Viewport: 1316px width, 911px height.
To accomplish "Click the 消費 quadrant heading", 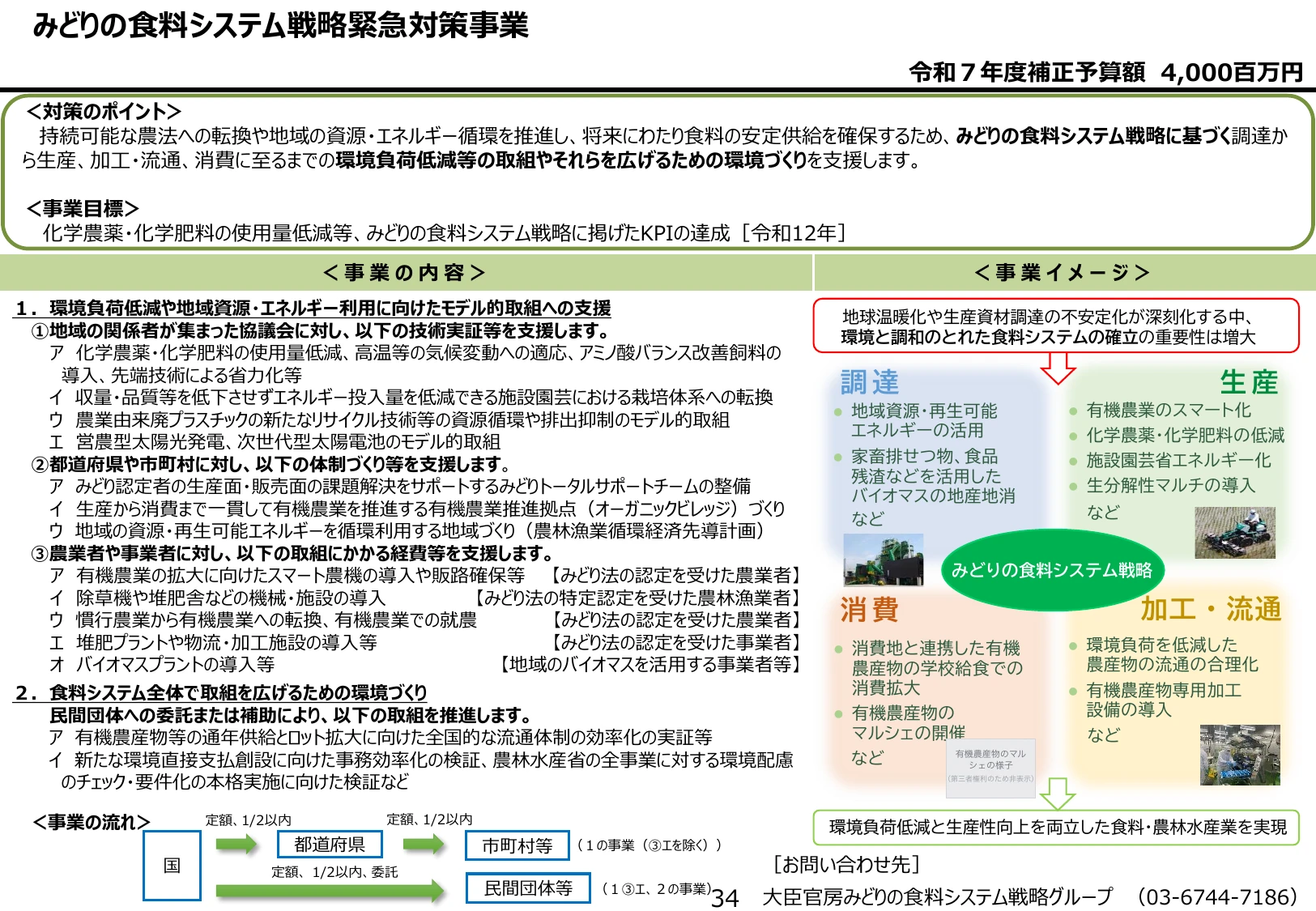I will coord(870,609).
